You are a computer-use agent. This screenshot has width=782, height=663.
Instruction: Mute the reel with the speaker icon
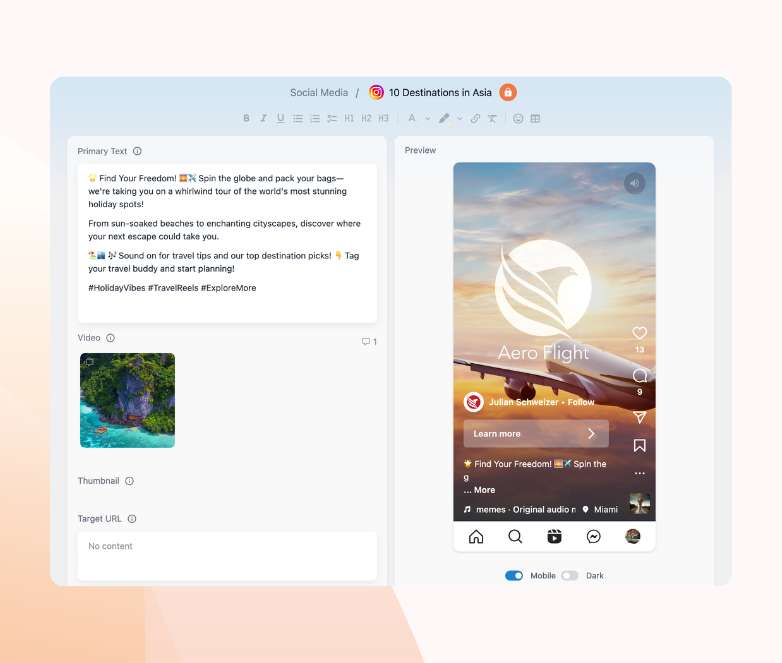pyautogui.click(x=634, y=183)
